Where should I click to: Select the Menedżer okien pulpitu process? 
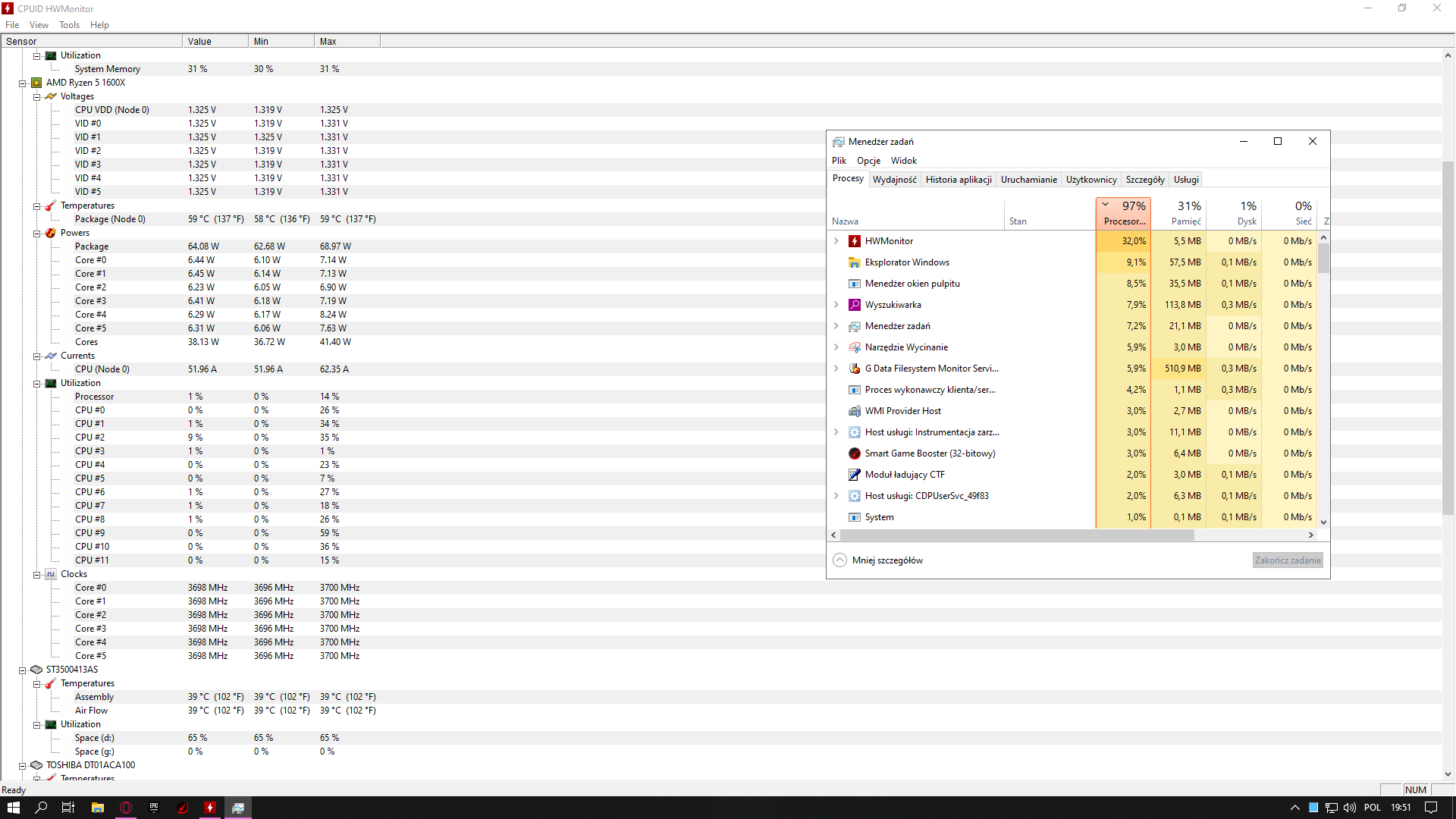912,284
